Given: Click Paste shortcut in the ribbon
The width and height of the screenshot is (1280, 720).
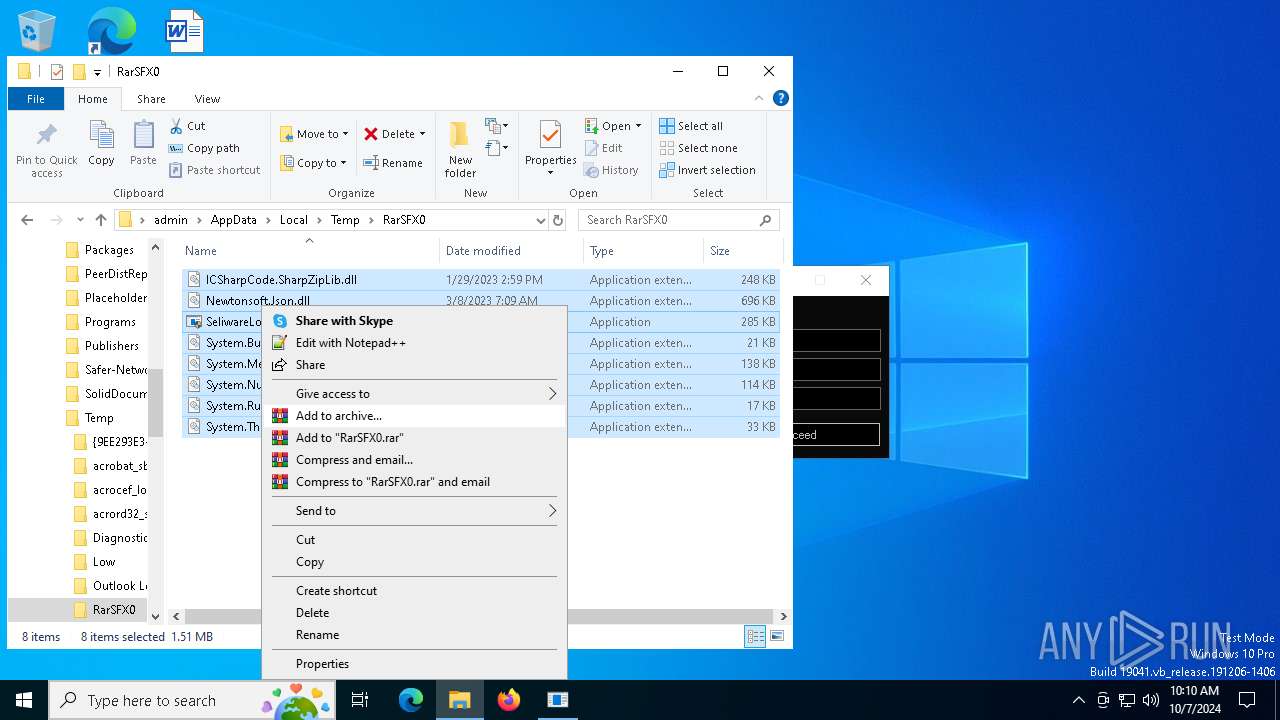Looking at the screenshot, I should [x=214, y=170].
